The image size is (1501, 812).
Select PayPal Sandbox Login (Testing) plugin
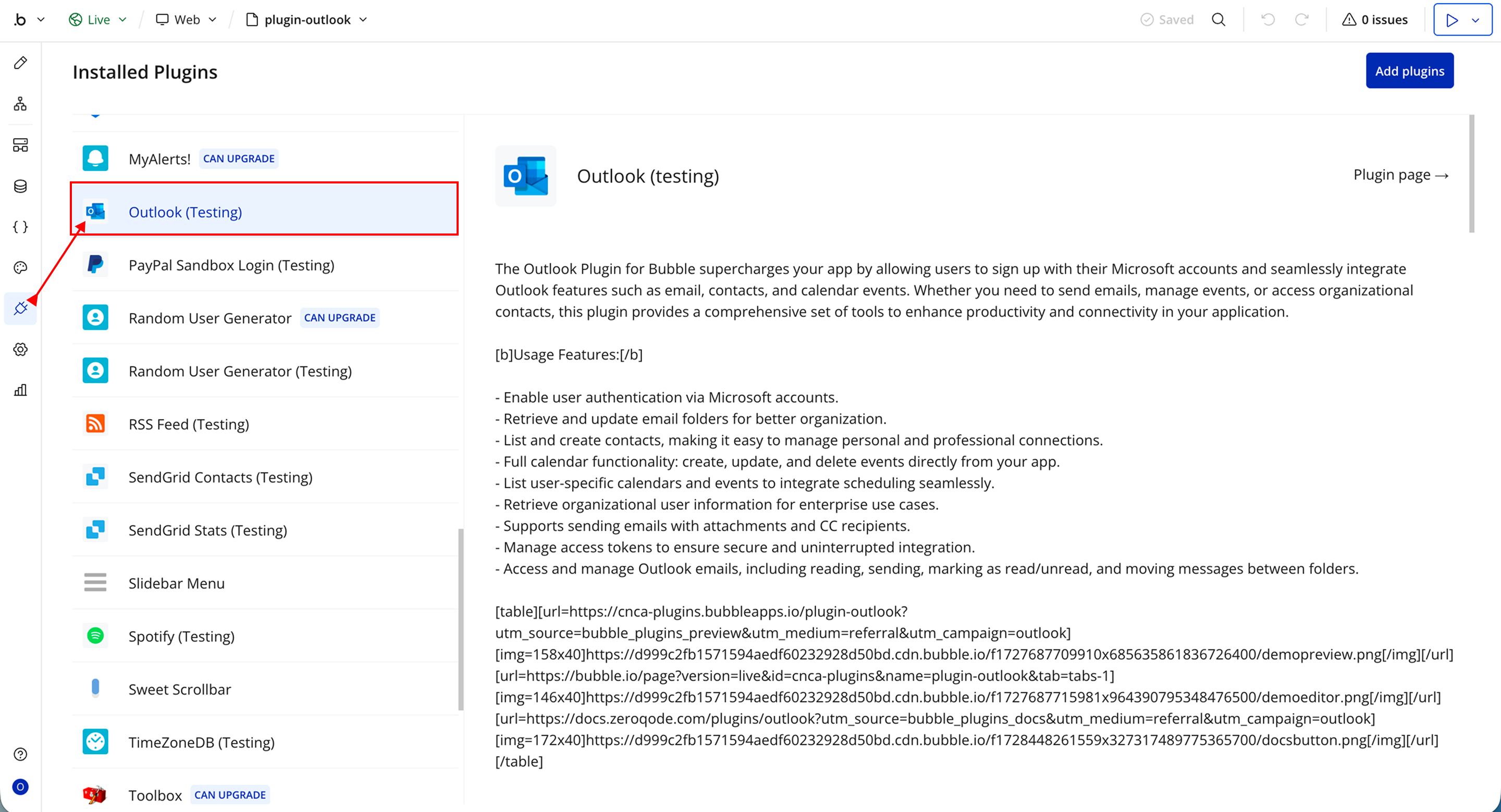coord(231,265)
